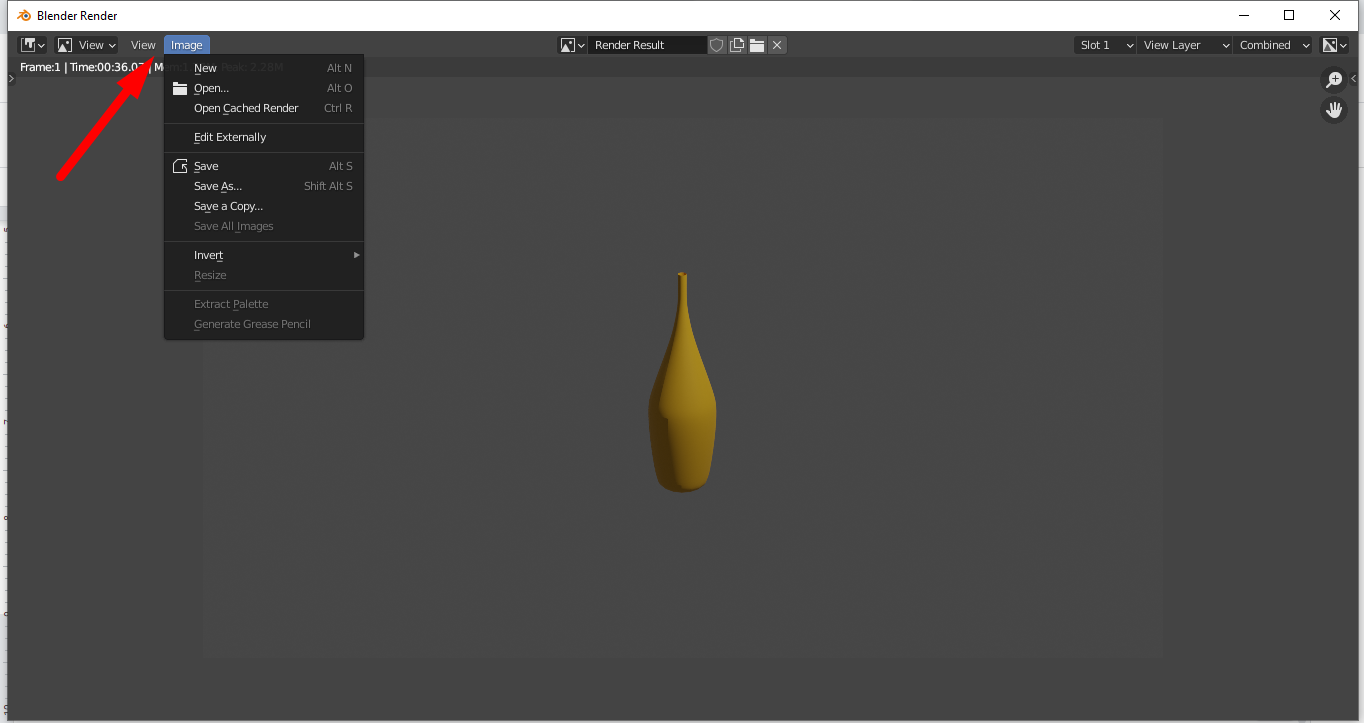Screen dimensions: 1364x723
Task: Open the Combined render pass dropdown
Action: (1271, 44)
